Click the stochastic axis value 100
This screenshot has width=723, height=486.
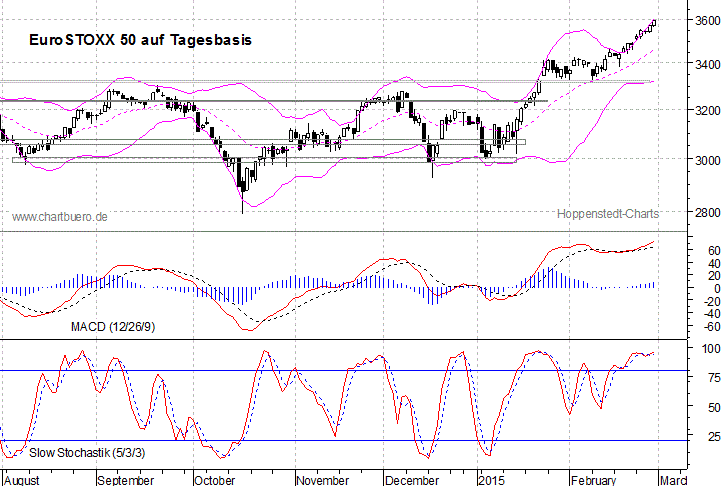tap(711, 349)
